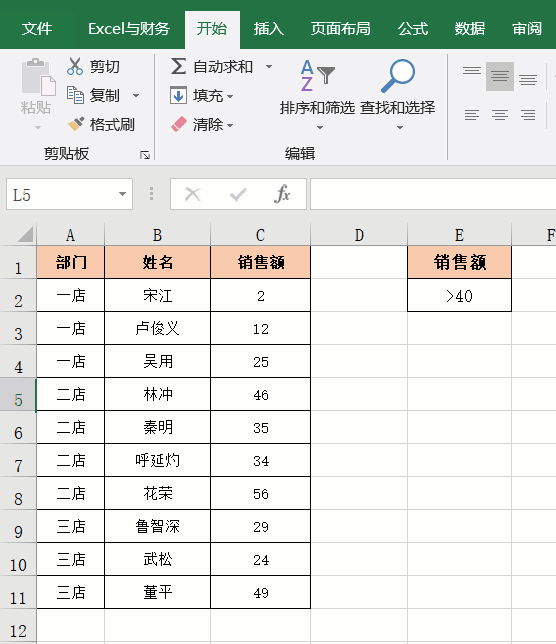Image resolution: width=556 pixels, height=644 pixels.
Task: Click the 查找和选择 label
Action: [x=397, y=108]
